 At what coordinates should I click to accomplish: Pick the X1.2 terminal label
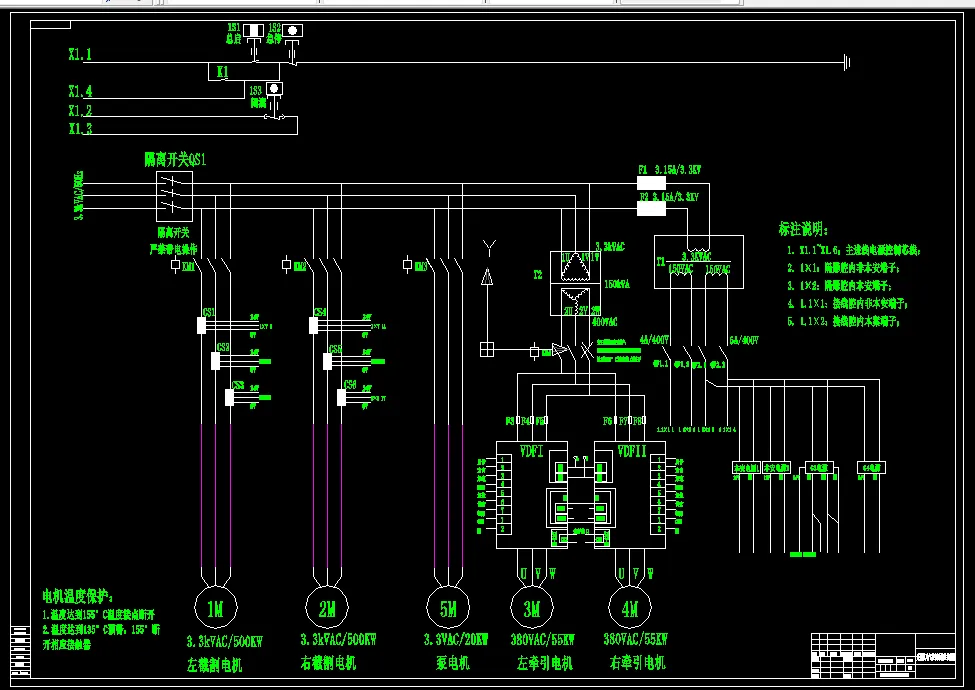[80, 111]
